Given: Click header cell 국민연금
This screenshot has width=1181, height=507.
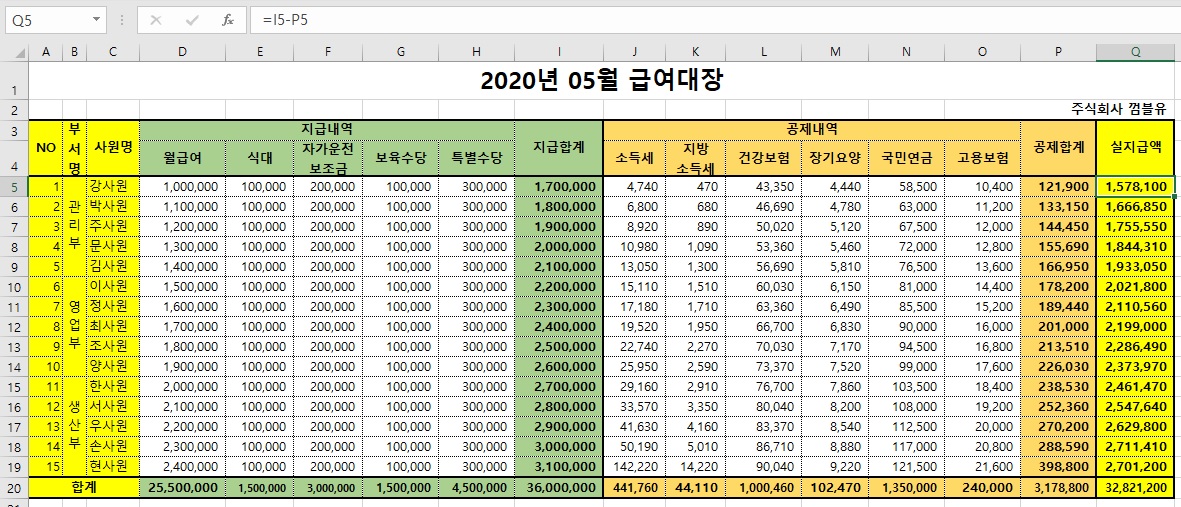Looking at the screenshot, I should (x=906, y=158).
